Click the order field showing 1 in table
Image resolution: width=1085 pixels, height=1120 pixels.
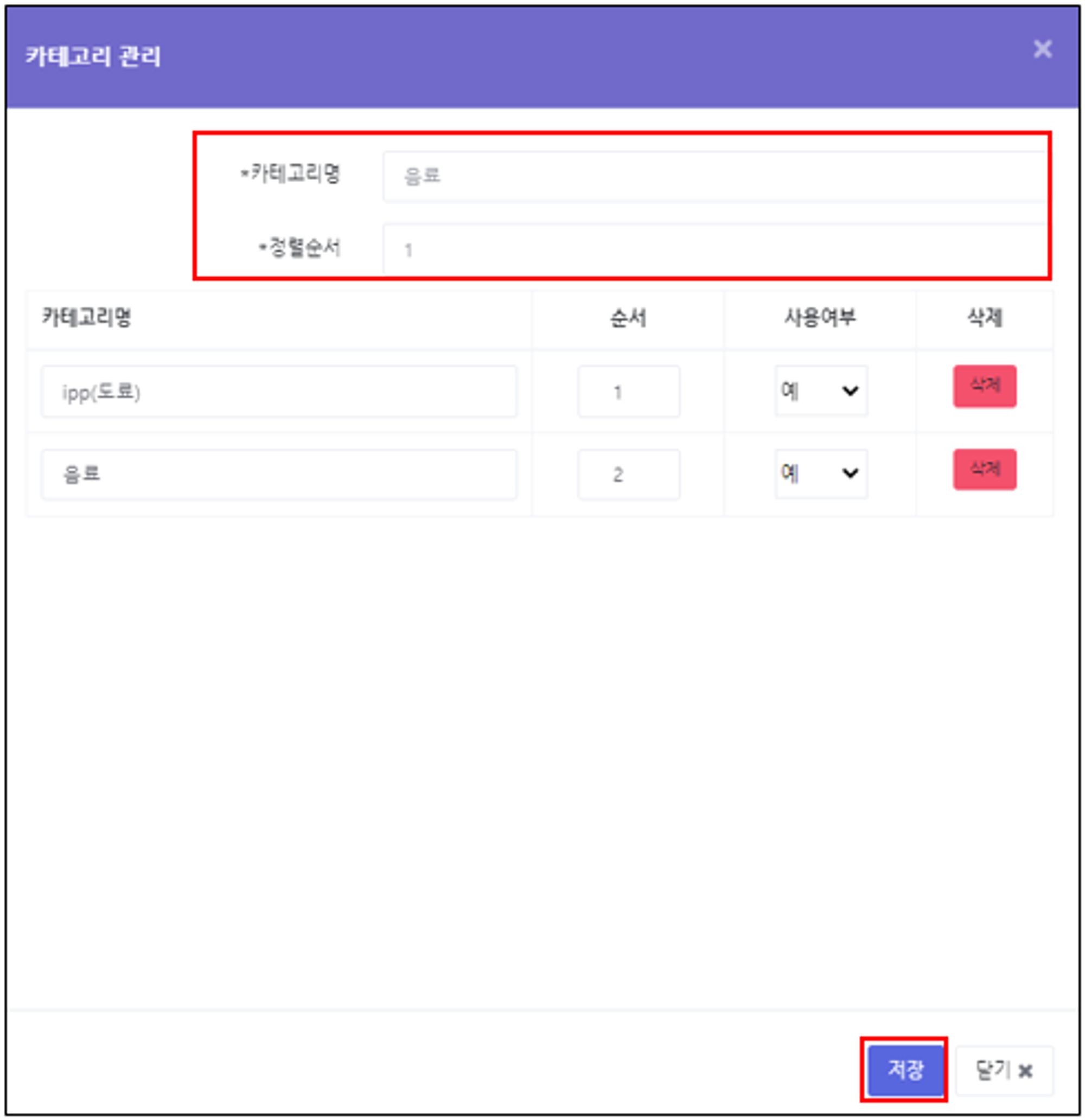point(628,392)
